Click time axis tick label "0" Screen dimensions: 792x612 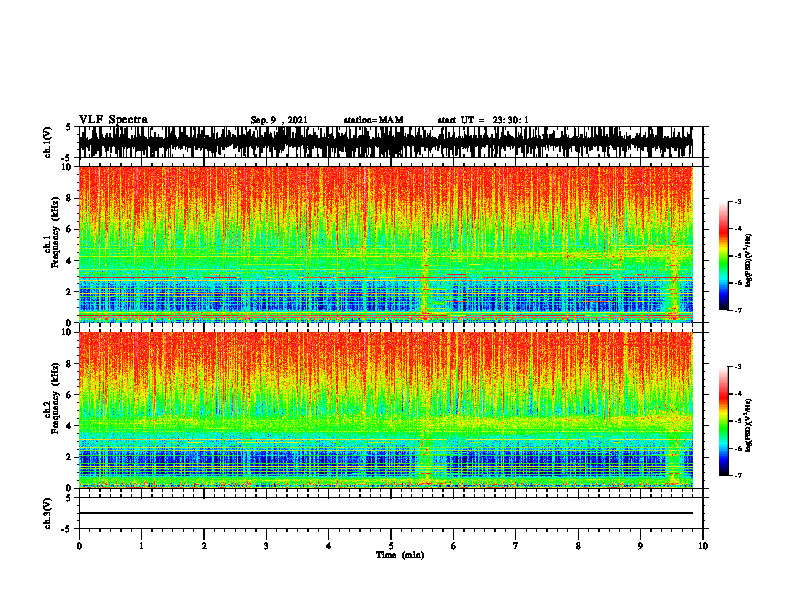(79, 546)
